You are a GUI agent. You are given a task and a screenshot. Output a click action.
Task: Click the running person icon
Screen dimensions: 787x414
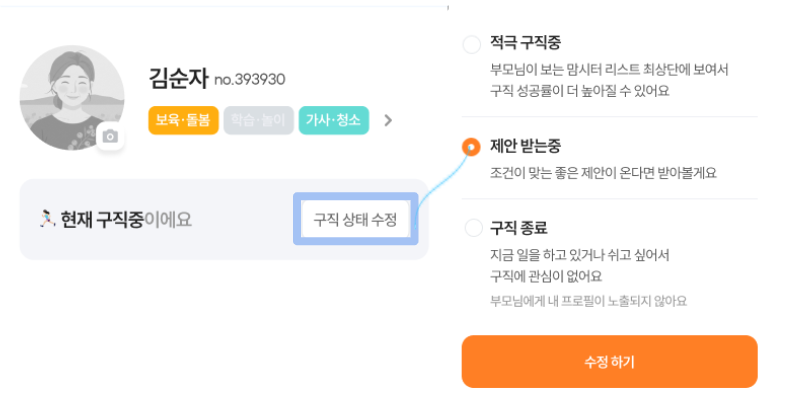coord(45,219)
